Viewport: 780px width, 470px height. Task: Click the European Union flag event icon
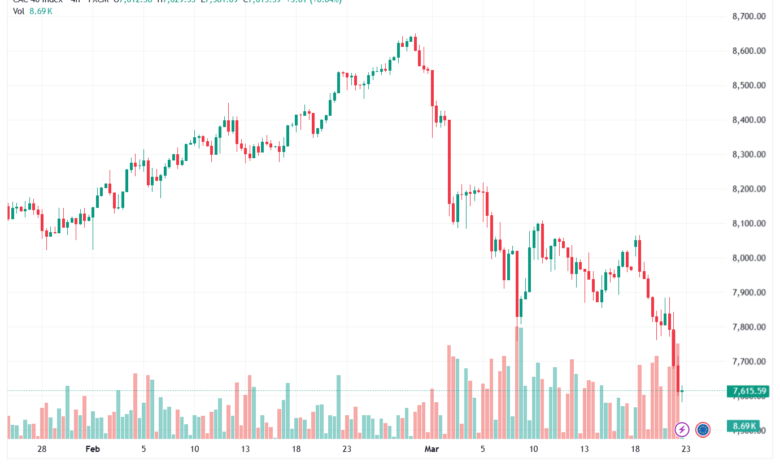(702, 429)
